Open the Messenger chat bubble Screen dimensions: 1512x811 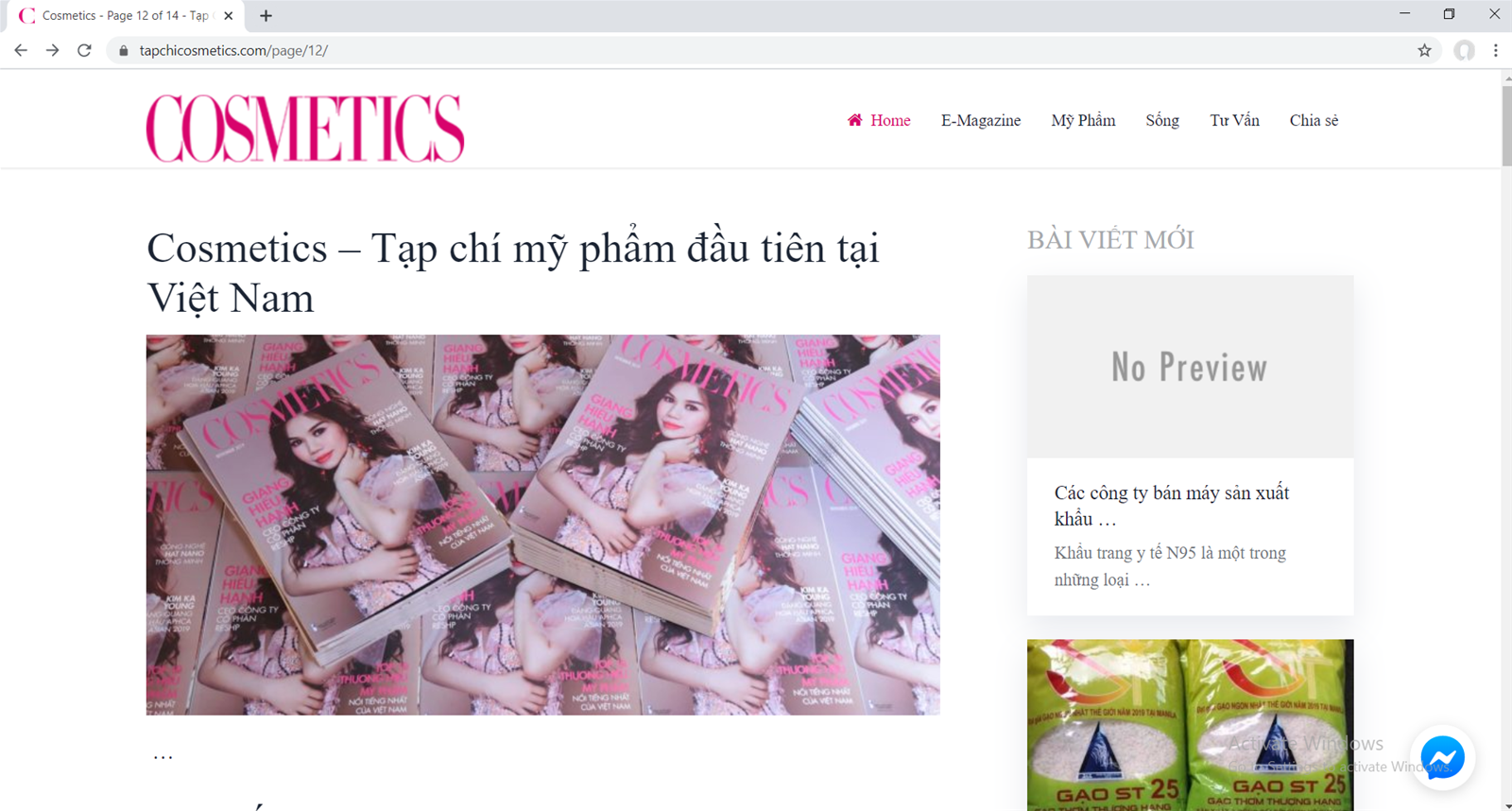pyautogui.click(x=1442, y=757)
